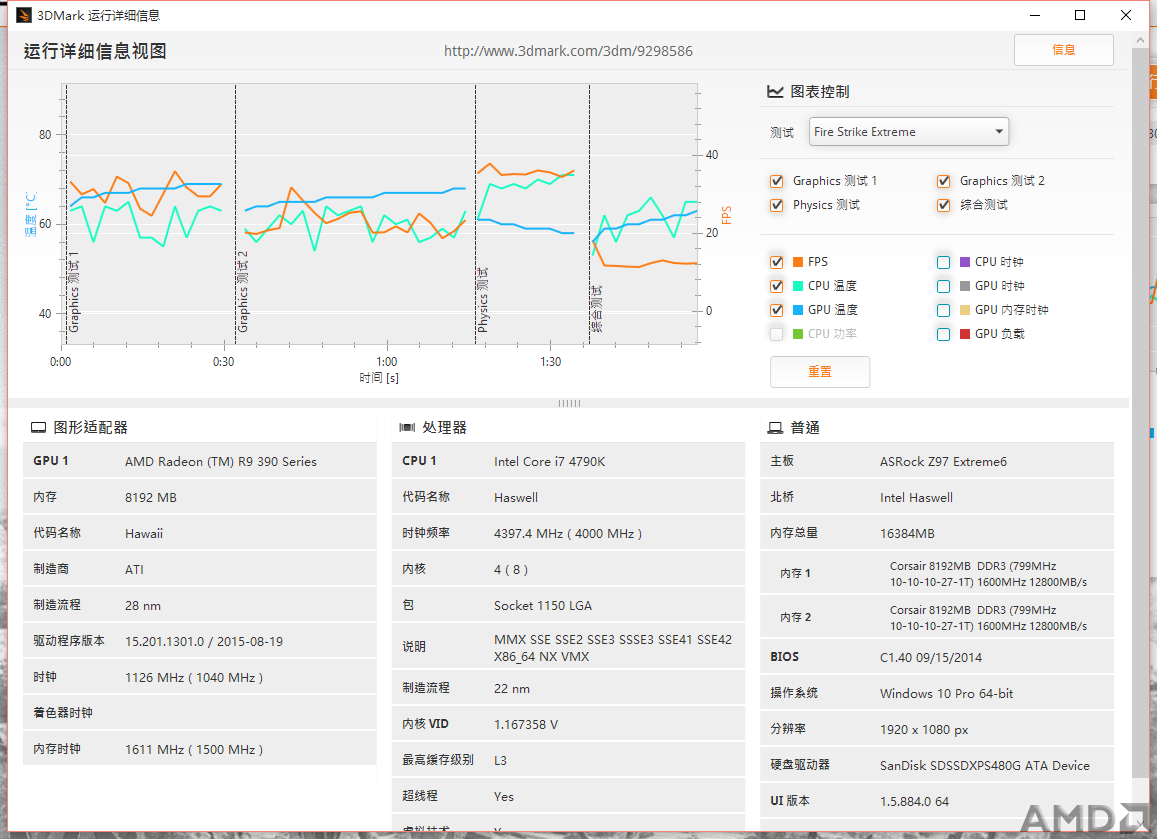1157x839 pixels.
Task: Select the MMX SSE instruction set description
Action: [x=613, y=648]
